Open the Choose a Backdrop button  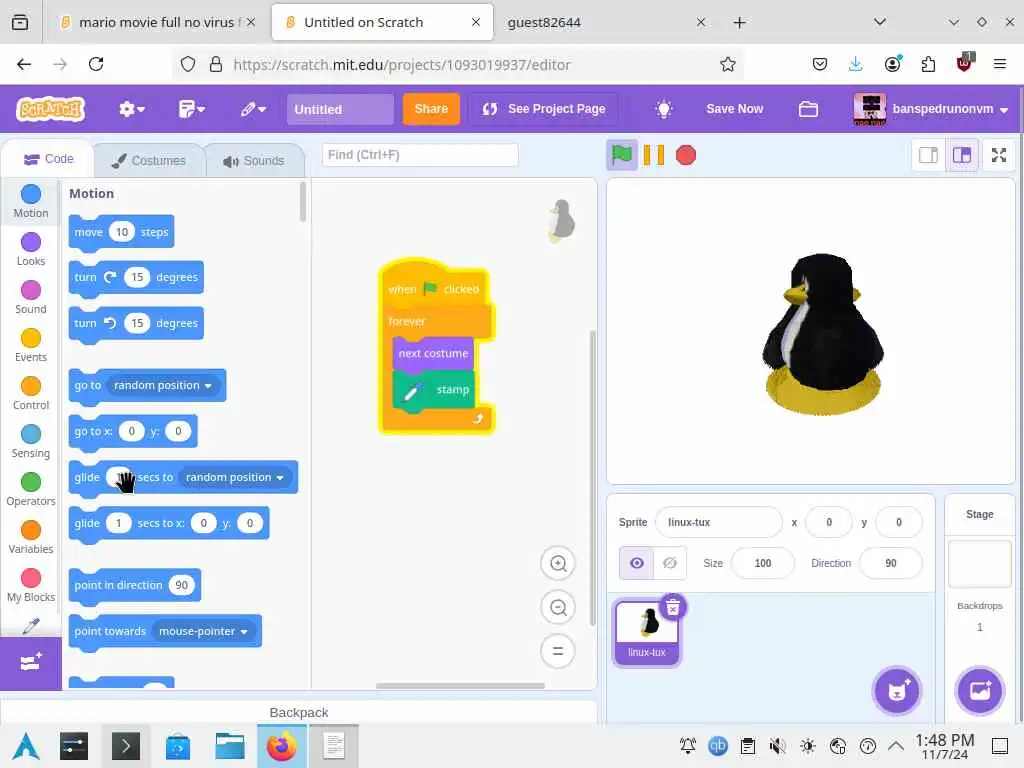[980, 690]
